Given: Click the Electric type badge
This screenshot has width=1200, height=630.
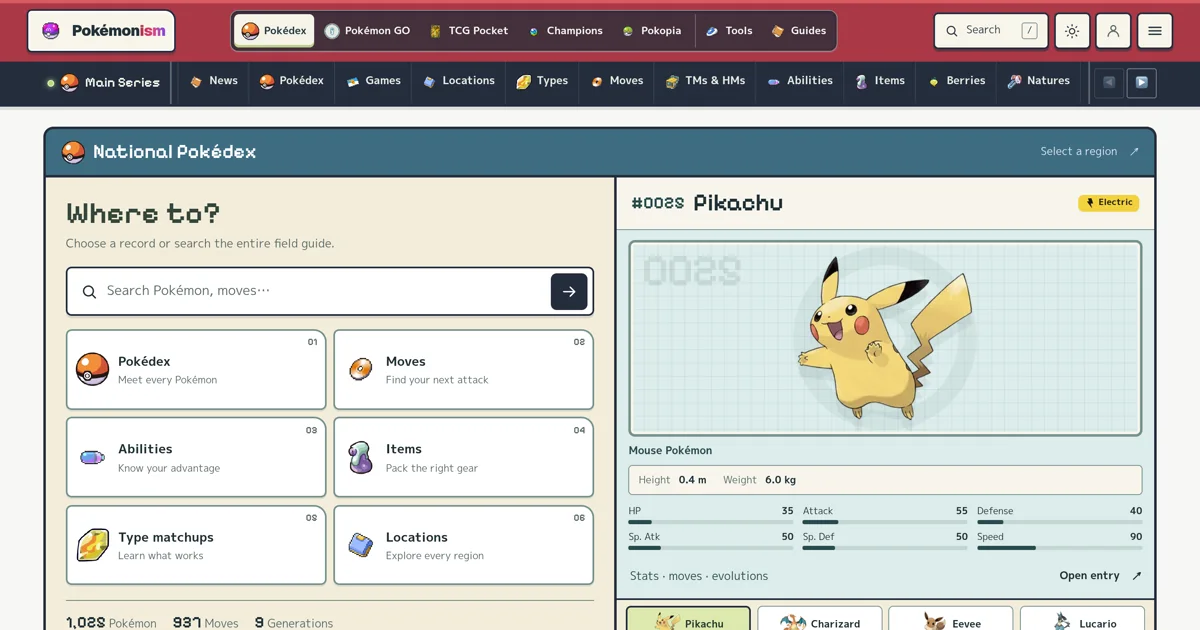Looking at the screenshot, I should [x=1108, y=203].
